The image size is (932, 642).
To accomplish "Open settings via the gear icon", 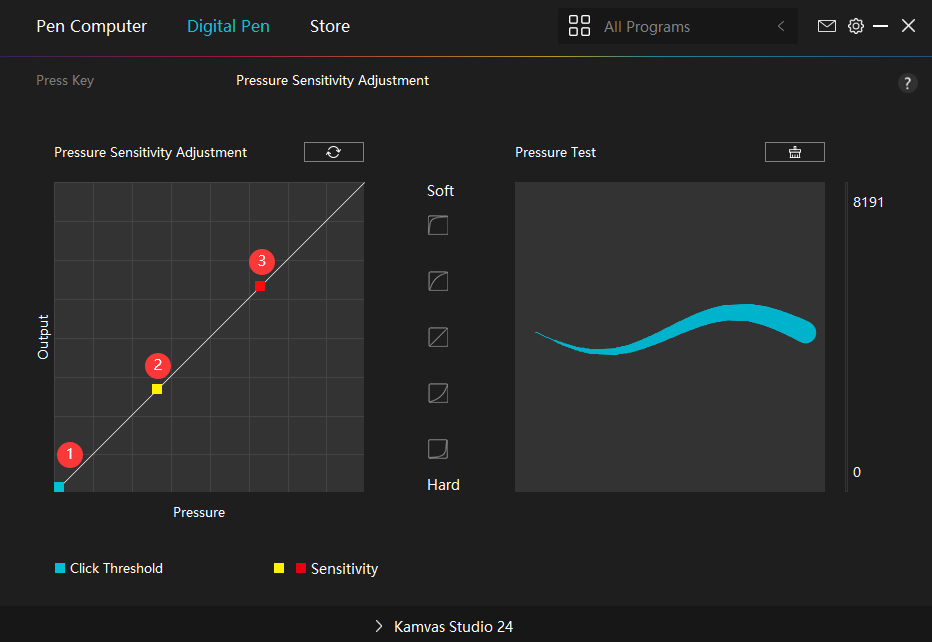I will (x=856, y=26).
